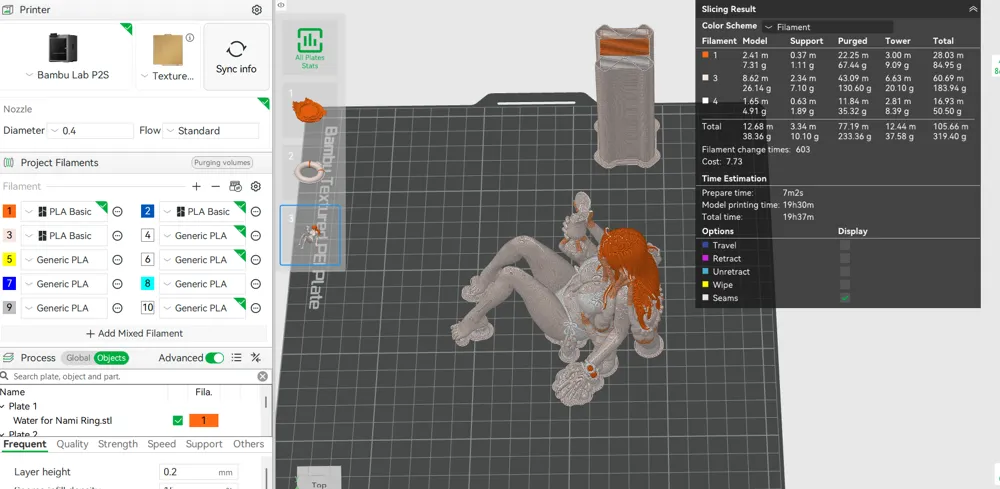The image size is (1000, 489).
Task: Open Purging volumes settings
Action: click(222, 163)
